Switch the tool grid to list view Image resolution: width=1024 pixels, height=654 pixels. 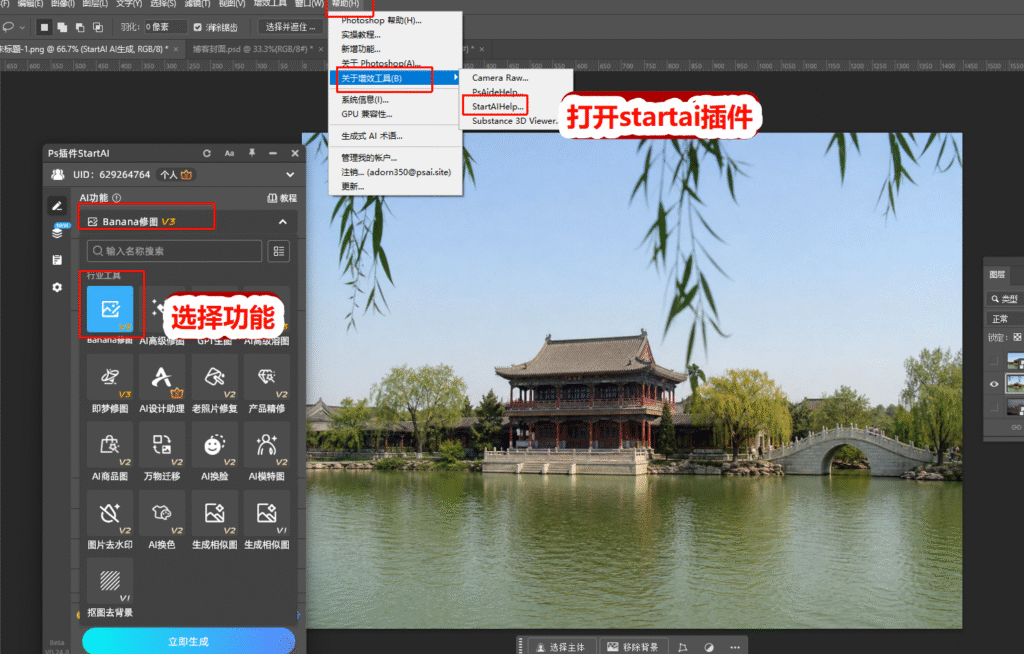tap(279, 251)
